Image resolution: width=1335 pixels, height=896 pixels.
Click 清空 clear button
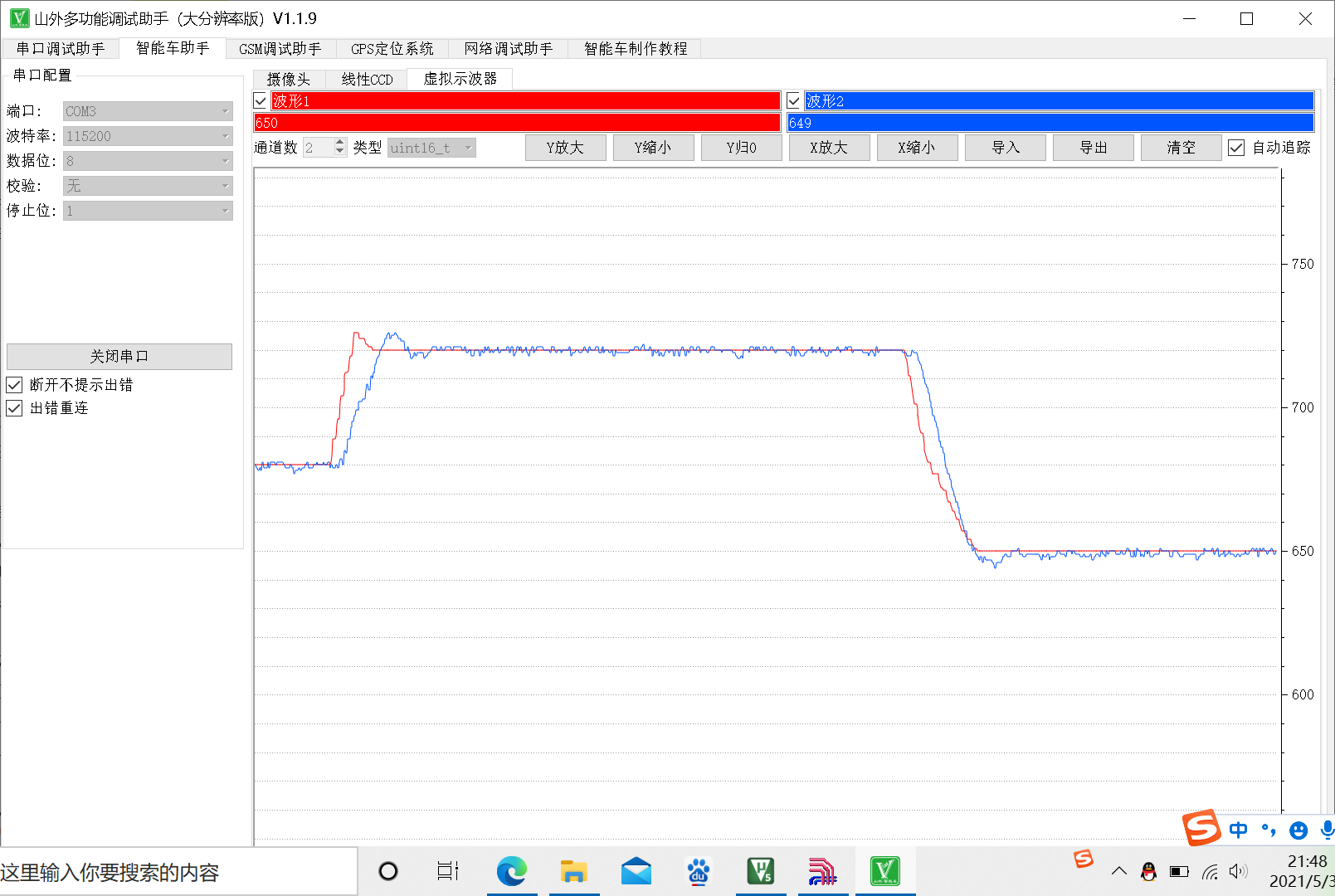(x=1181, y=148)
